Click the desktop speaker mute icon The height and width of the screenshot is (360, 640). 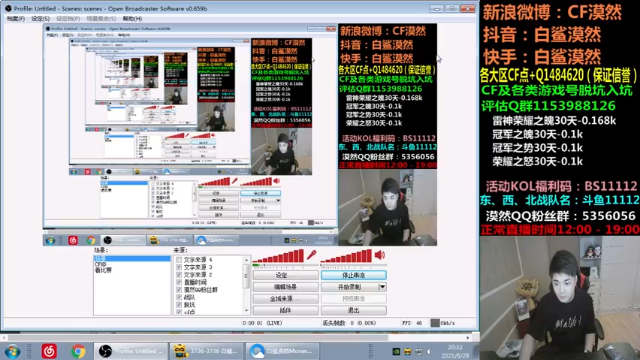[380, 255]
